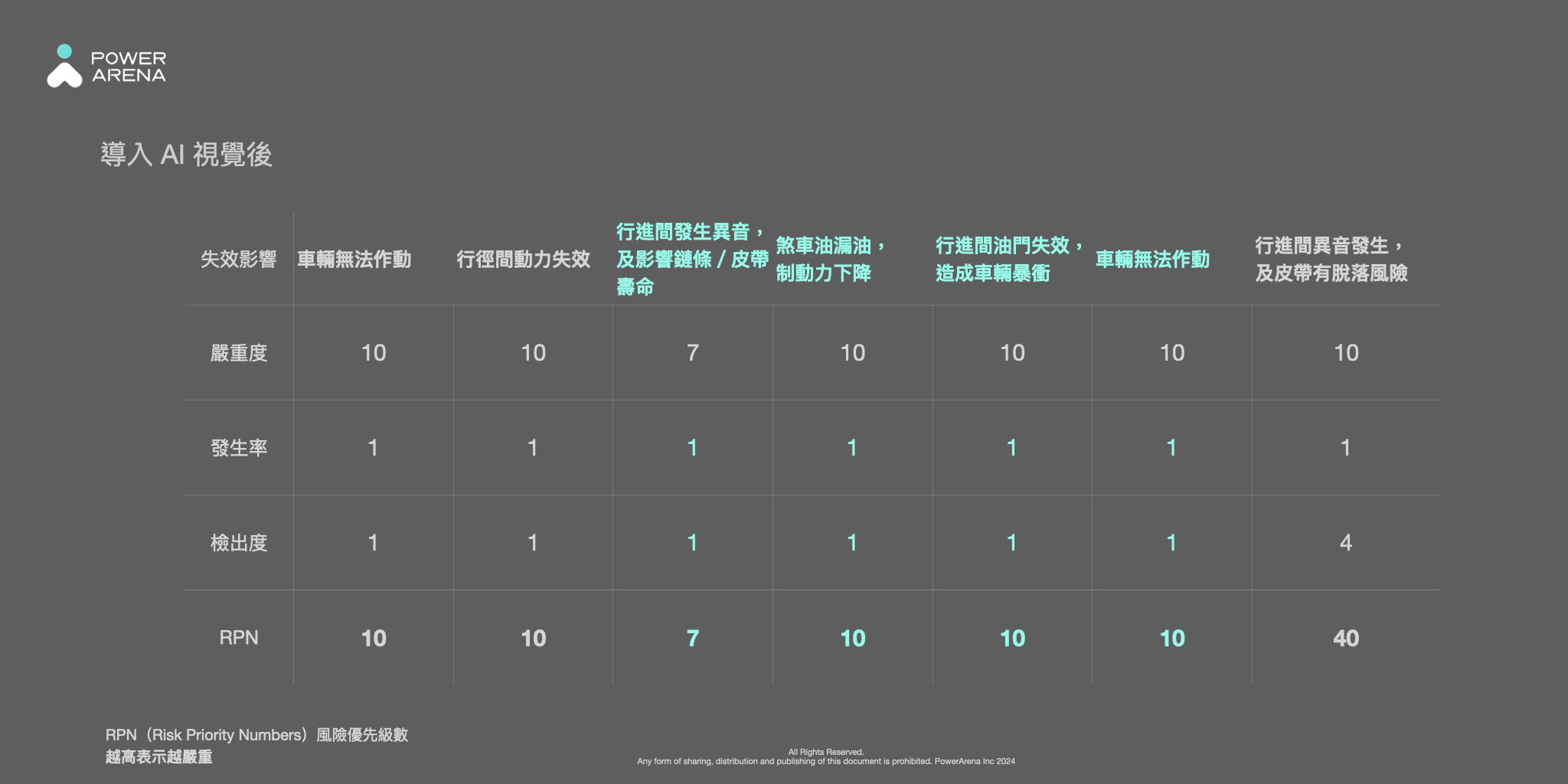Screen dimensions: 1568x784
Task: Select the RPN row label
Action: coord(240,637)
